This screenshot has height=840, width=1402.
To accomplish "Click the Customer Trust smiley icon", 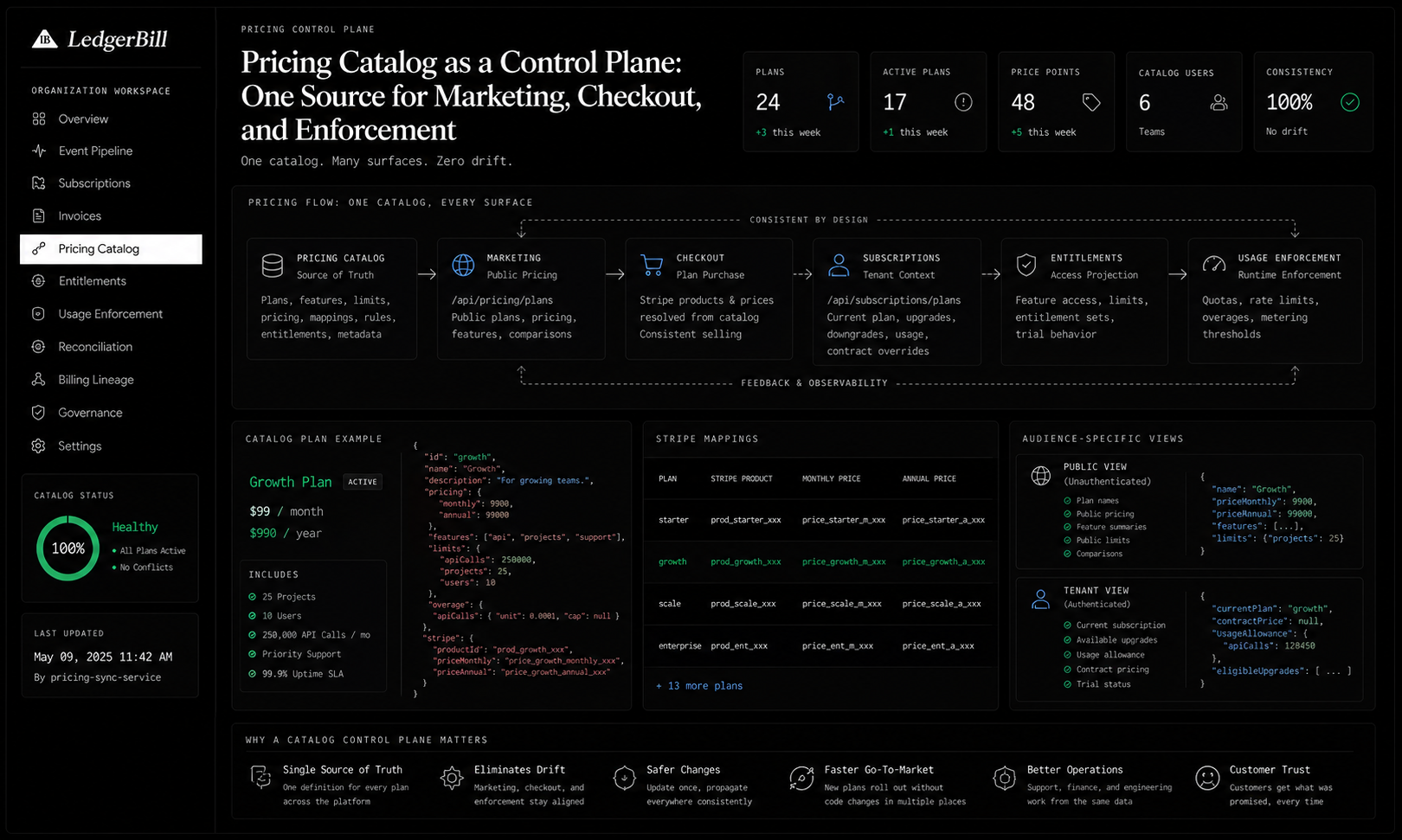I will pos(1207,778).
